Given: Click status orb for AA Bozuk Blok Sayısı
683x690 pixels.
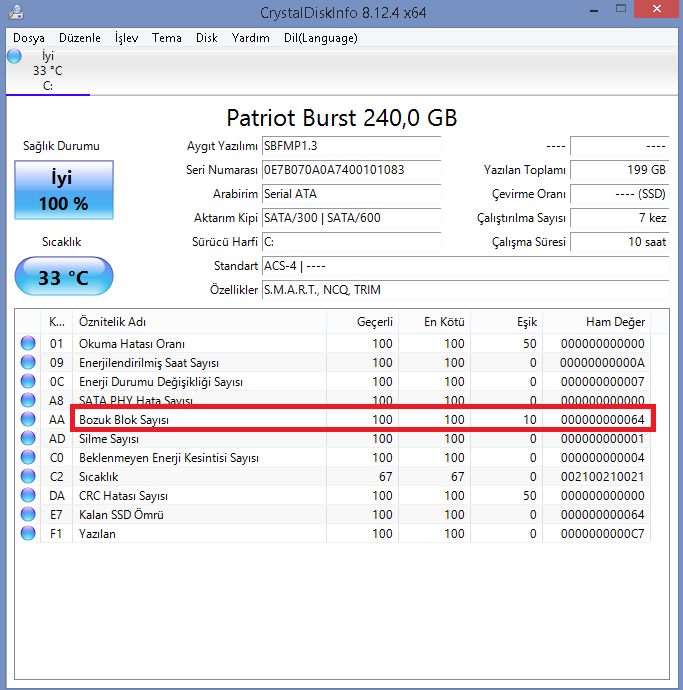Looking at the screenshot, I should 28,419.
